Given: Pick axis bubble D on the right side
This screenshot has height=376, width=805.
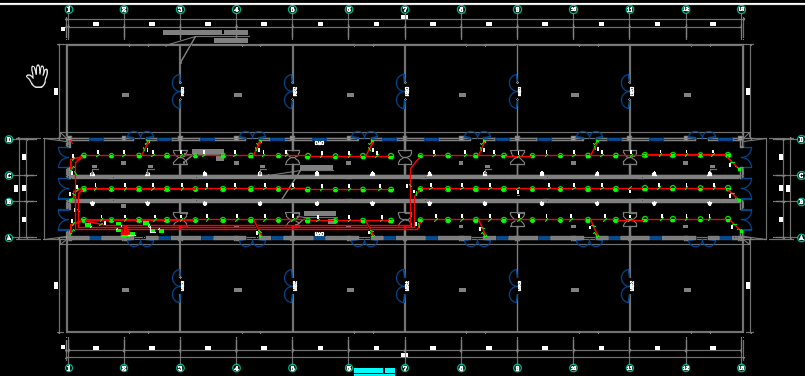Looking at the screenshot, I should pos(801,139).
